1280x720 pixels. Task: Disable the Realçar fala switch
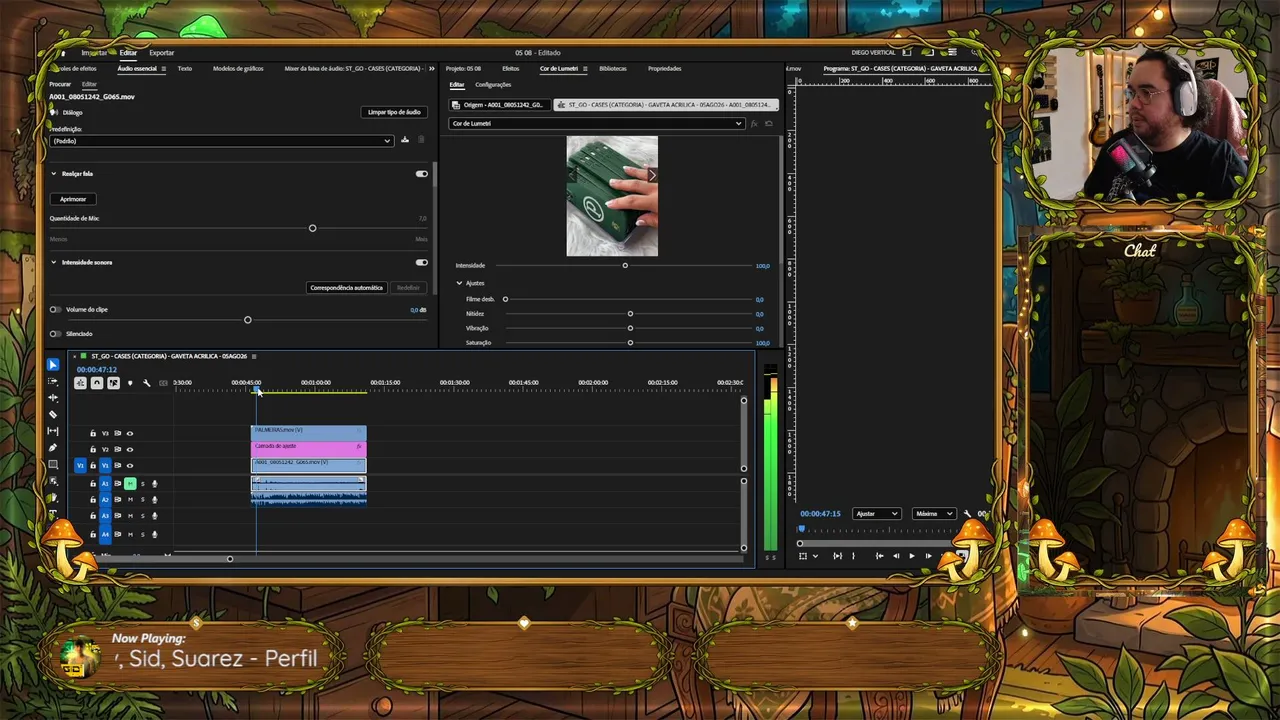pyautogui.click(x=421, y=174)
